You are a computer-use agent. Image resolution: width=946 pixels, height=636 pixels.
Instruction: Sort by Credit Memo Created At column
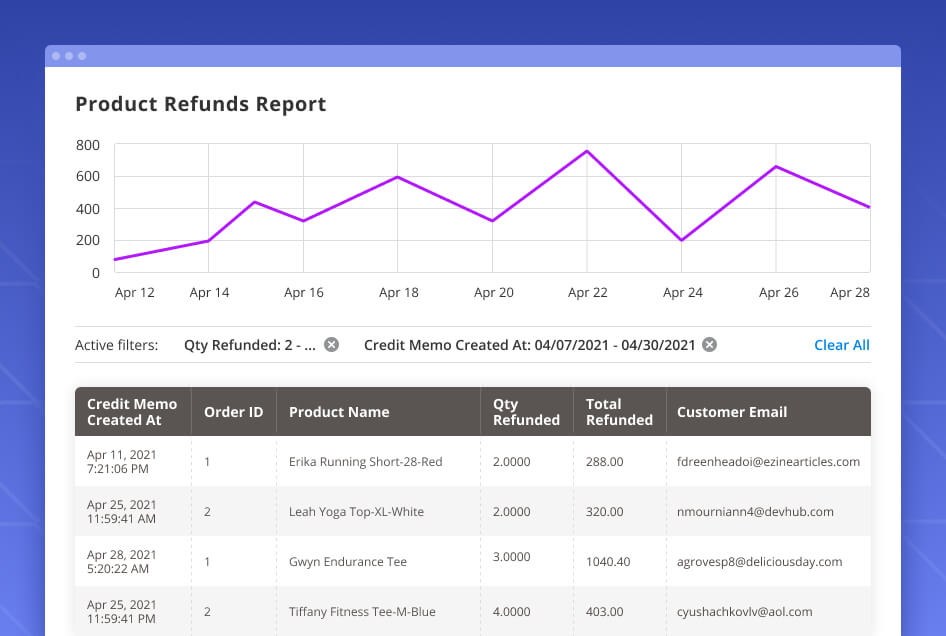132,412
